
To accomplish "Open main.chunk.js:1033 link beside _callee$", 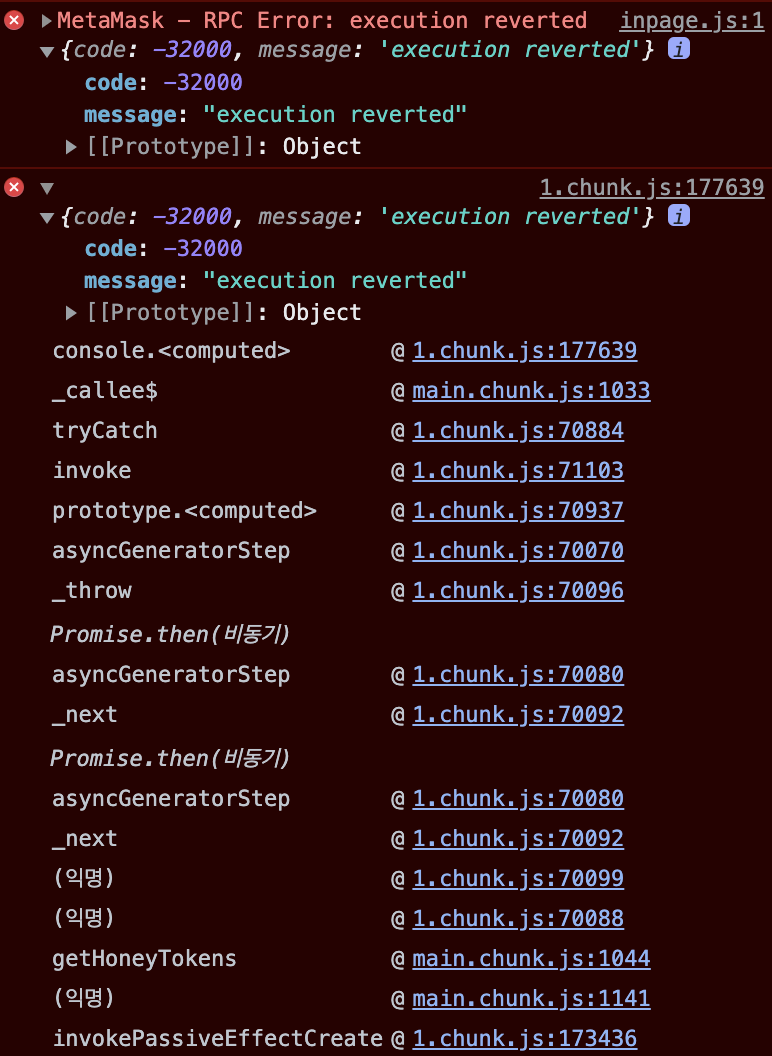I will coord(531,391).
